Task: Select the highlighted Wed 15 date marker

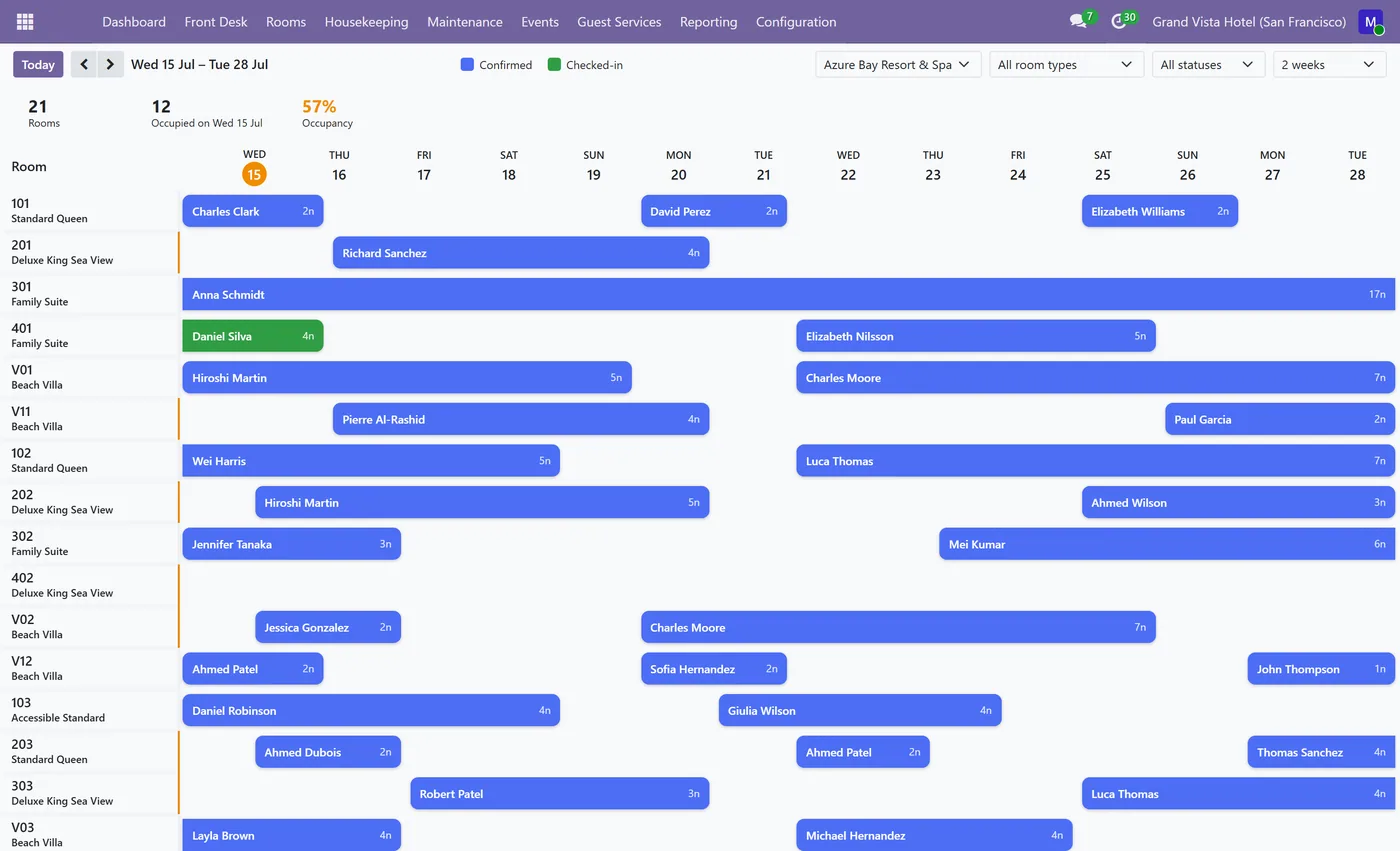Action: pos(254,174)
